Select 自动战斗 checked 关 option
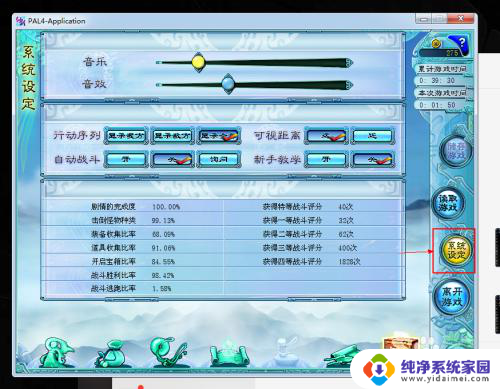The height and width of the screenshot is (389, 500). coord(172,160)
